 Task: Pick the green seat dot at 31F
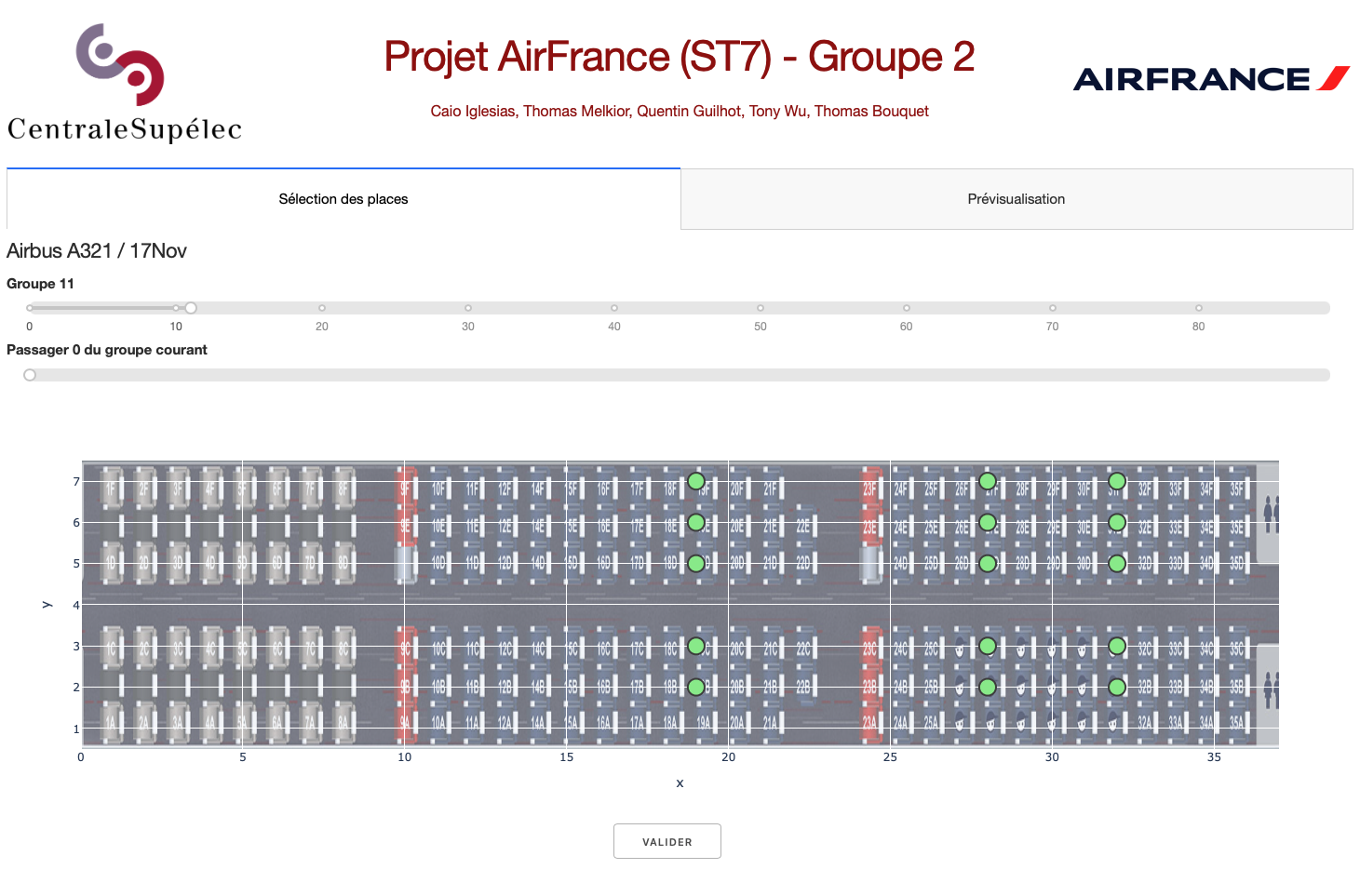point(1117,481)
